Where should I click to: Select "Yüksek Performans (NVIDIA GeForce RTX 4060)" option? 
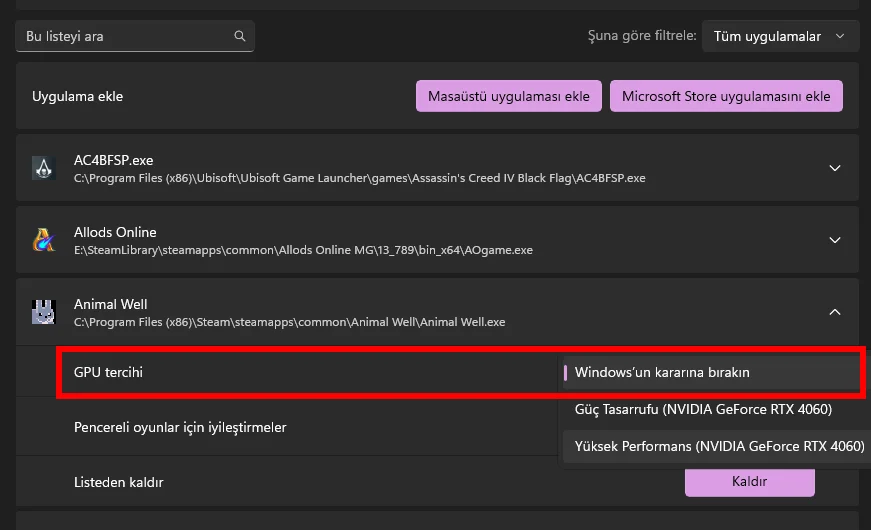tap(717, 446)
